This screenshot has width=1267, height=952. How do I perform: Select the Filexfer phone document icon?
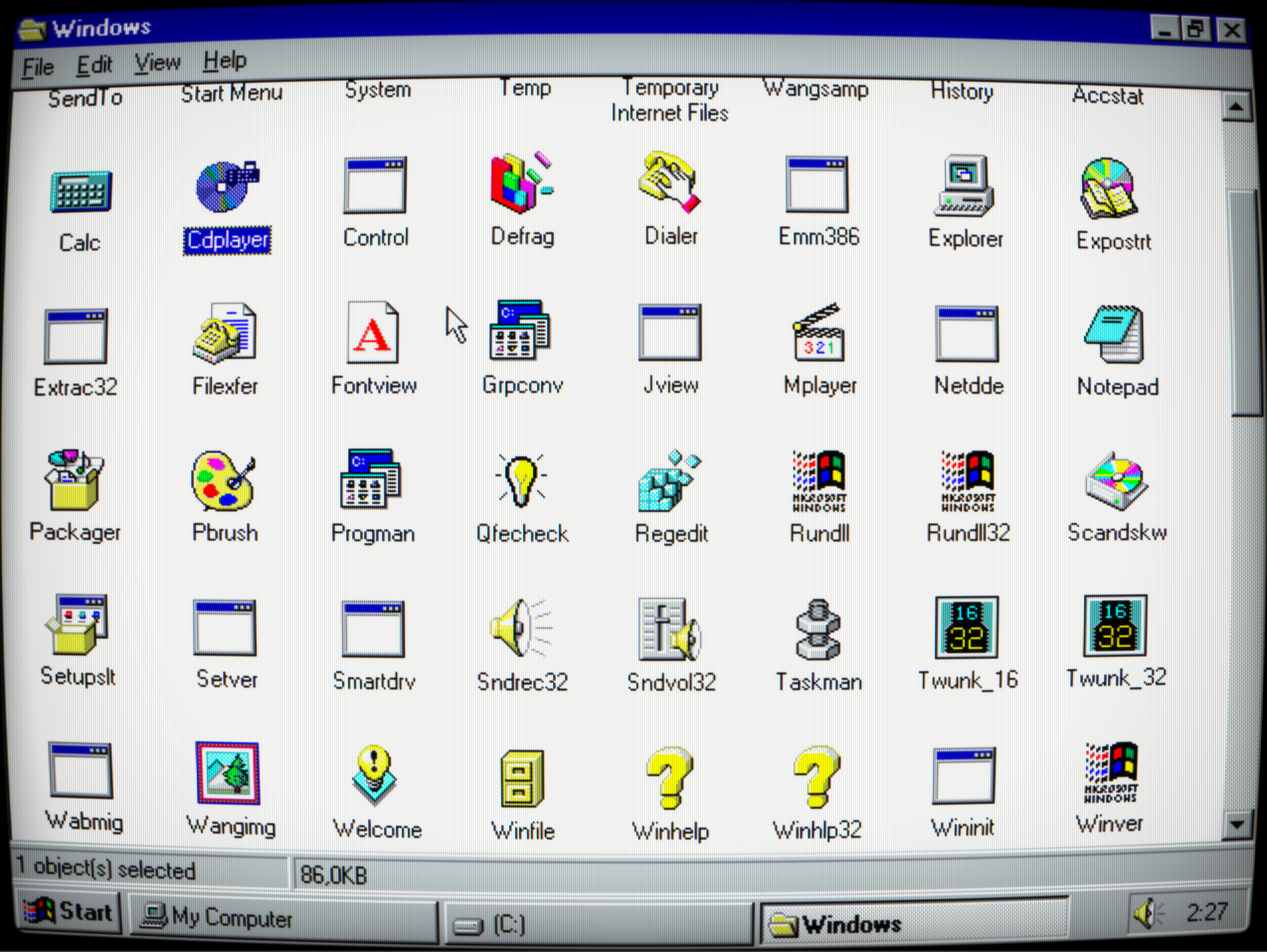coord(225,333)
